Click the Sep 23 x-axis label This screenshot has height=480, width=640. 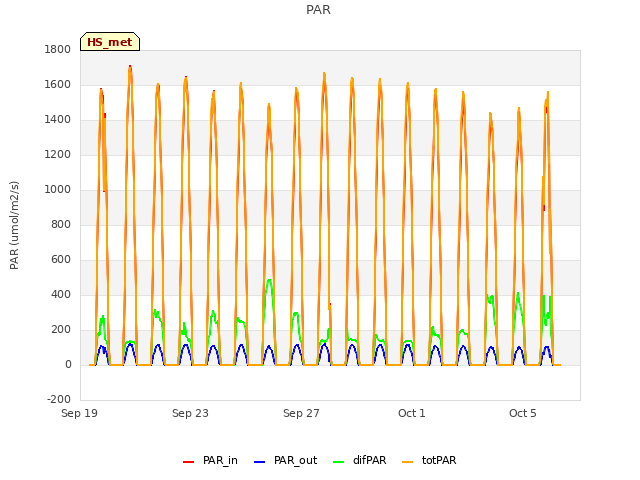pos(190,413)
